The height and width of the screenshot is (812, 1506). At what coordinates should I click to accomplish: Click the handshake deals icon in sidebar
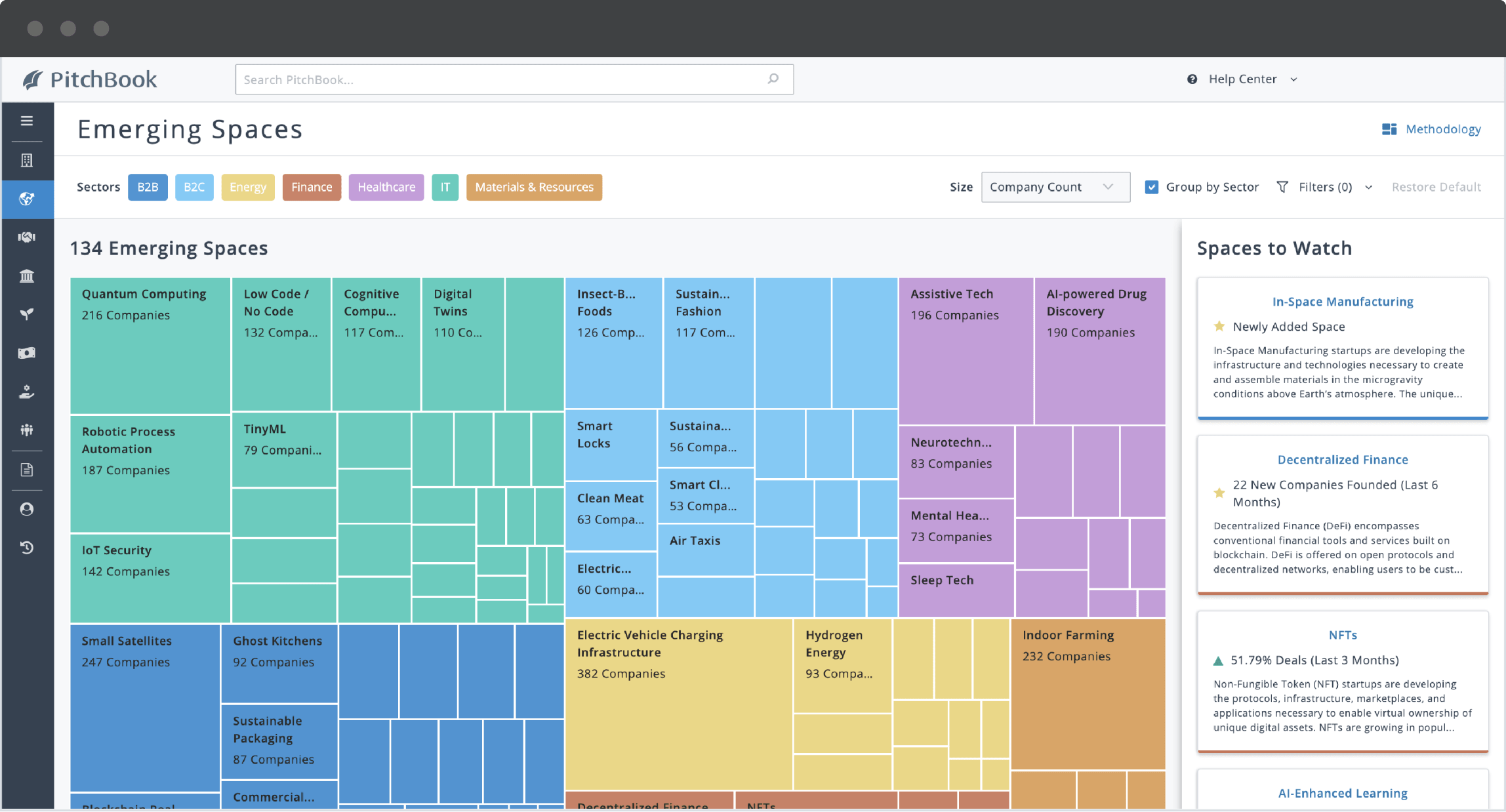click(x=27, y=237)
